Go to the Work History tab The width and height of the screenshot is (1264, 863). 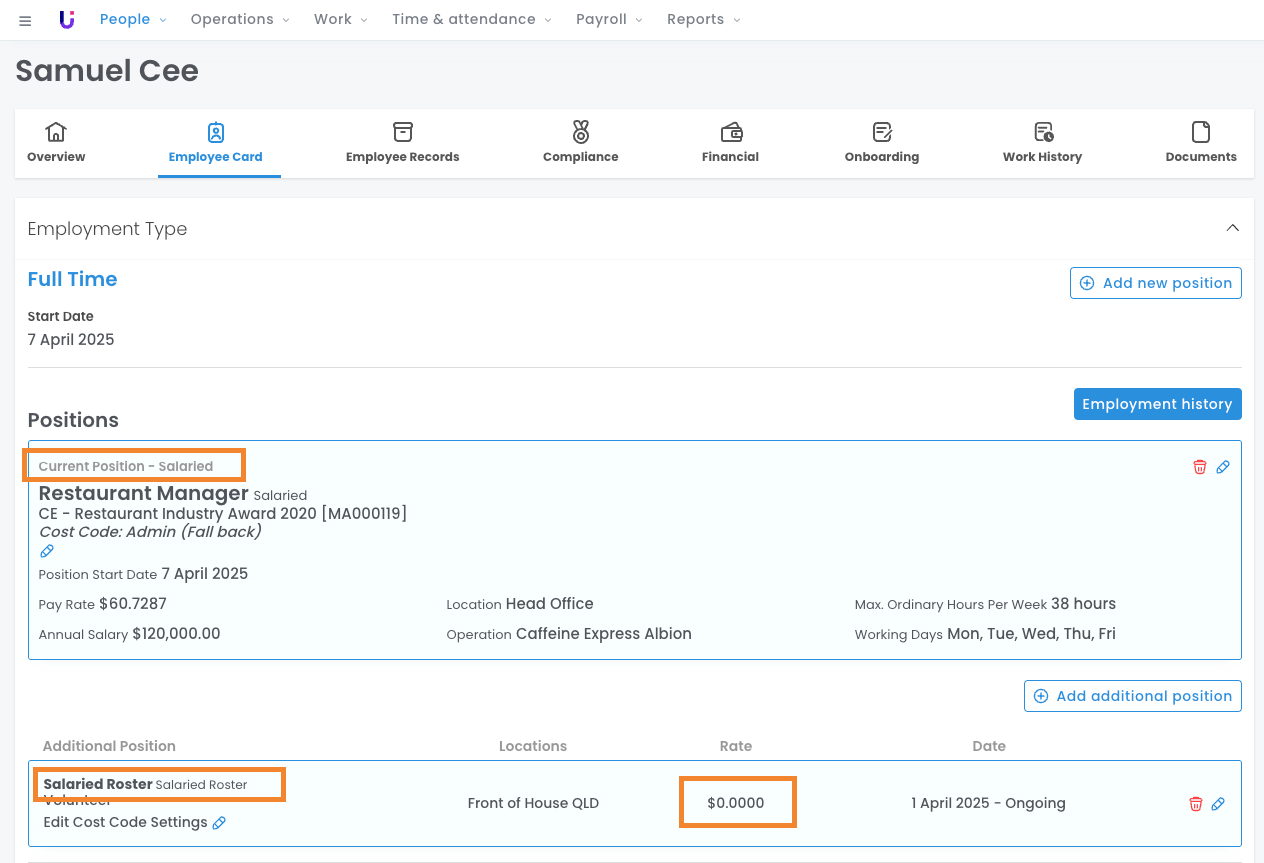point(1042,143)
